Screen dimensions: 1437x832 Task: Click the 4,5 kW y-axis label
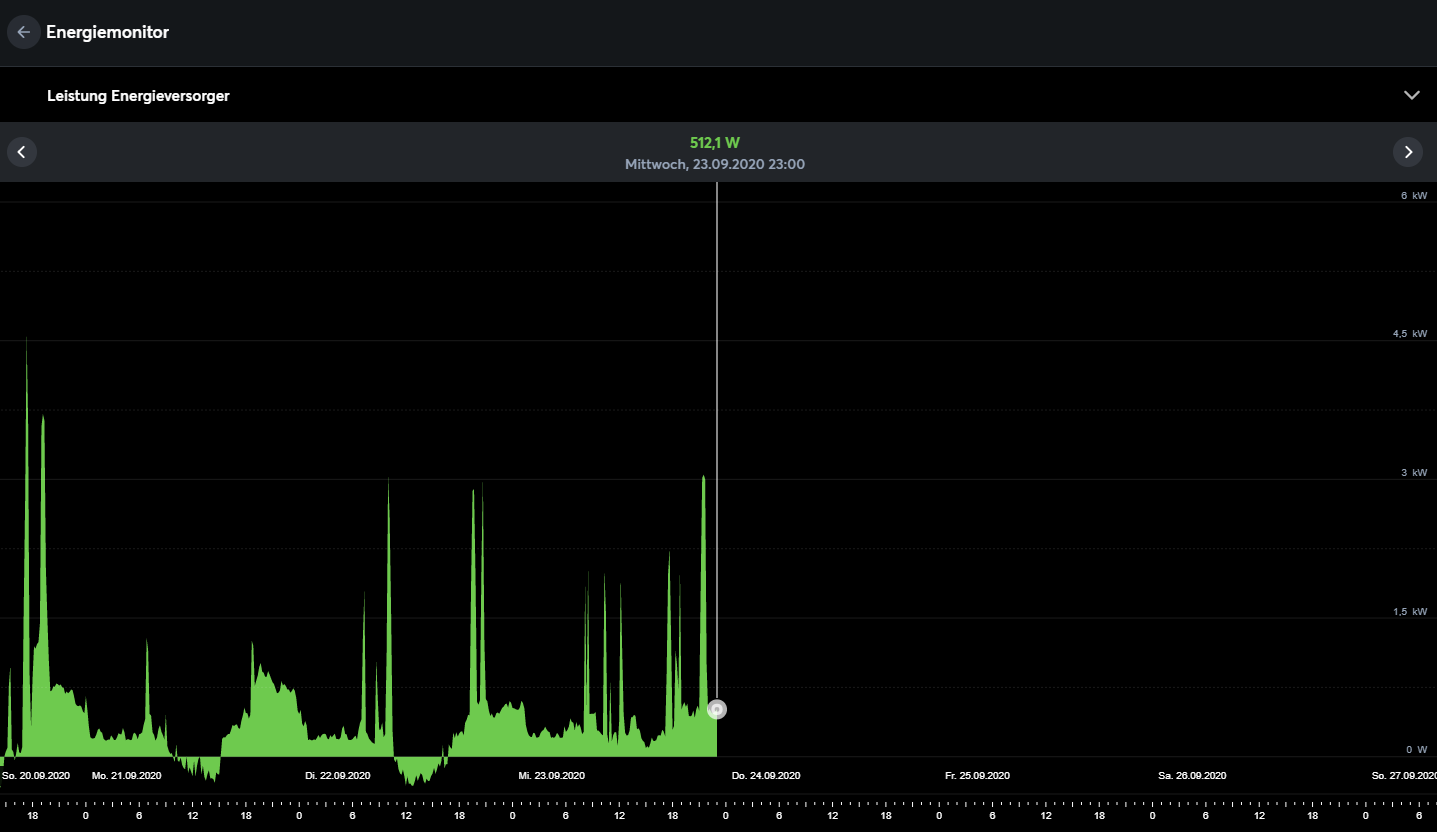point(1409,334)
